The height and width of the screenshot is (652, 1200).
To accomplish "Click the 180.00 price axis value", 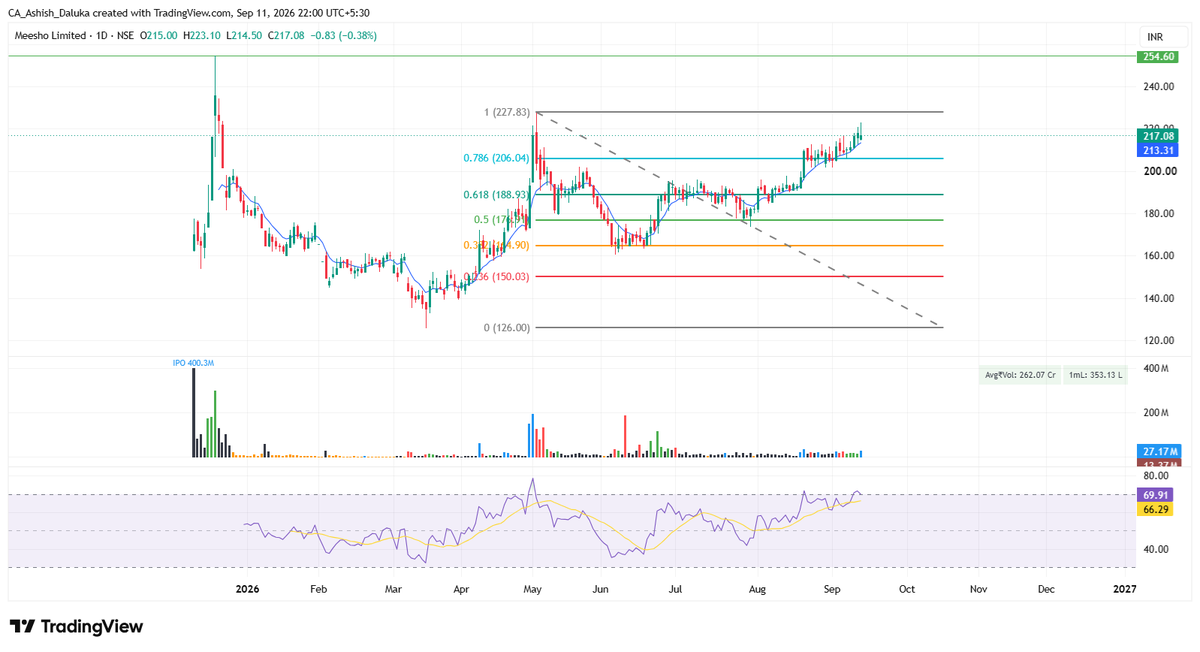I will coord(1158,214).
